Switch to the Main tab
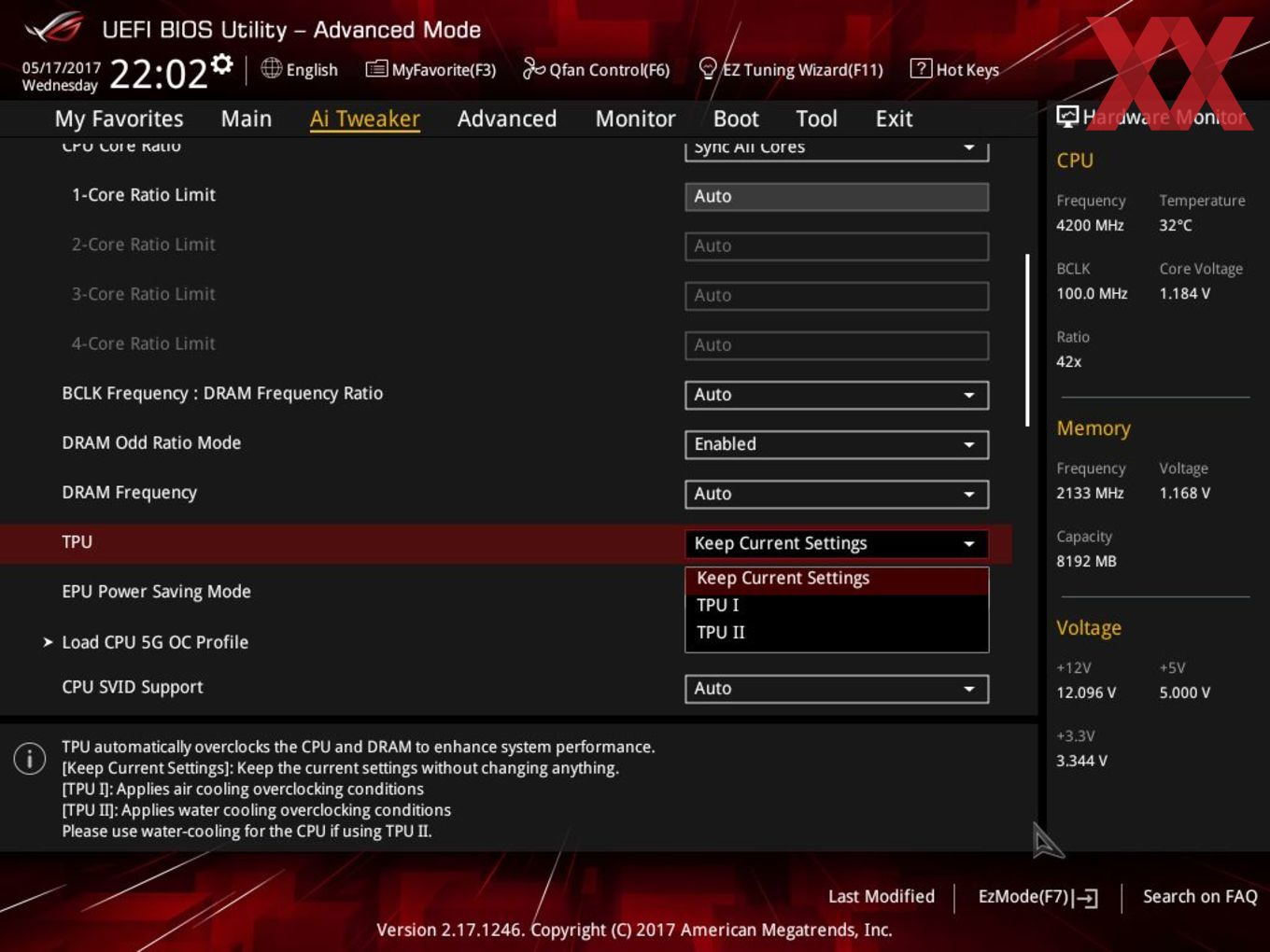The width and height of the screenshot is (1270, 952). tap(247, 119)
